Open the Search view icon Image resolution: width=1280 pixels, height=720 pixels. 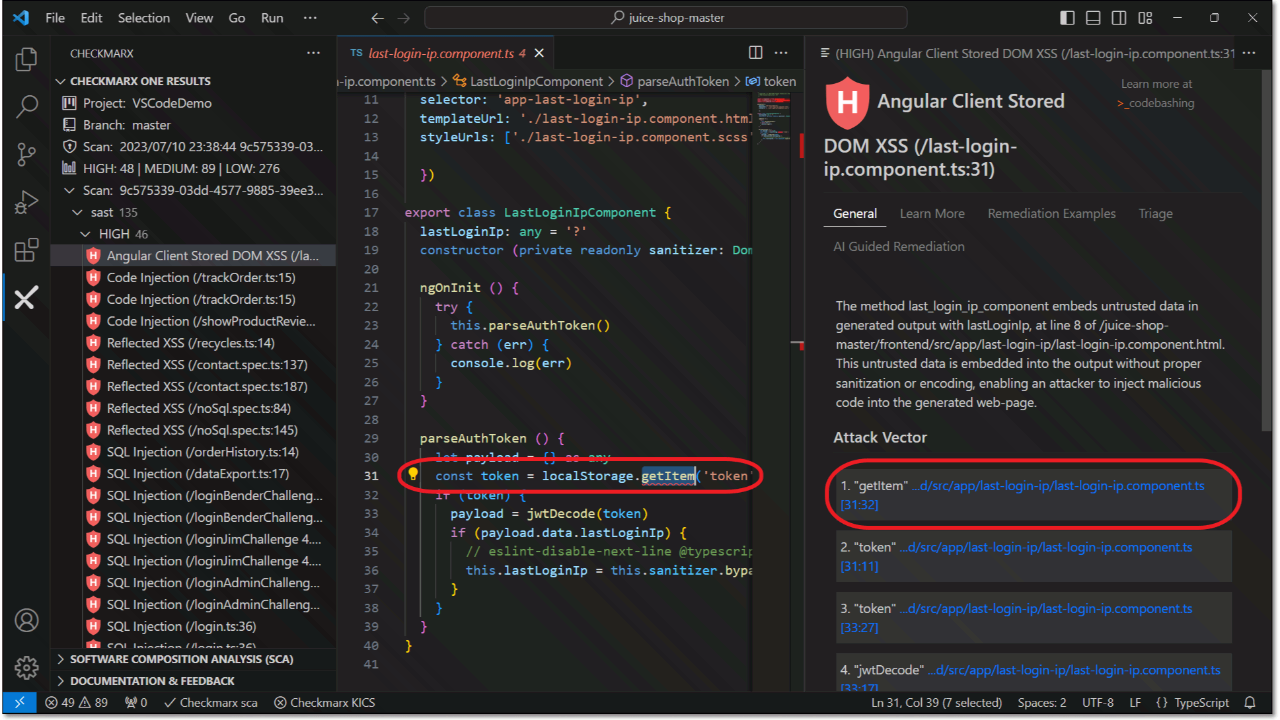point(26,106)
